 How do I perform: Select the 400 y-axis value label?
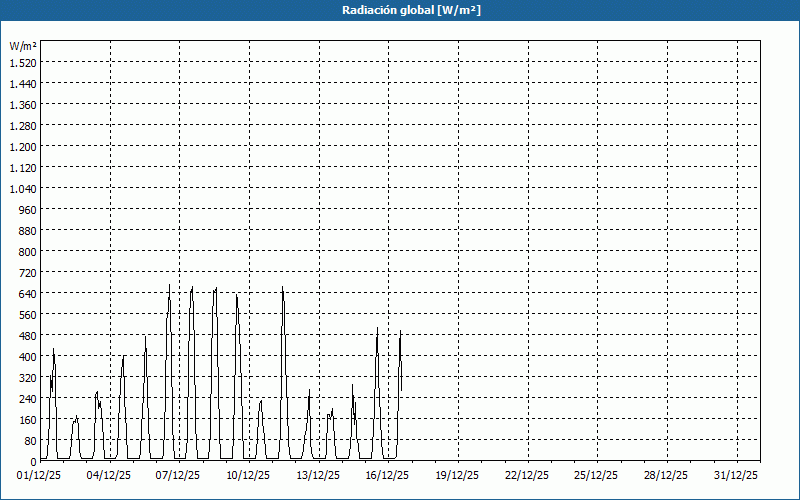[x=27, y=356]
